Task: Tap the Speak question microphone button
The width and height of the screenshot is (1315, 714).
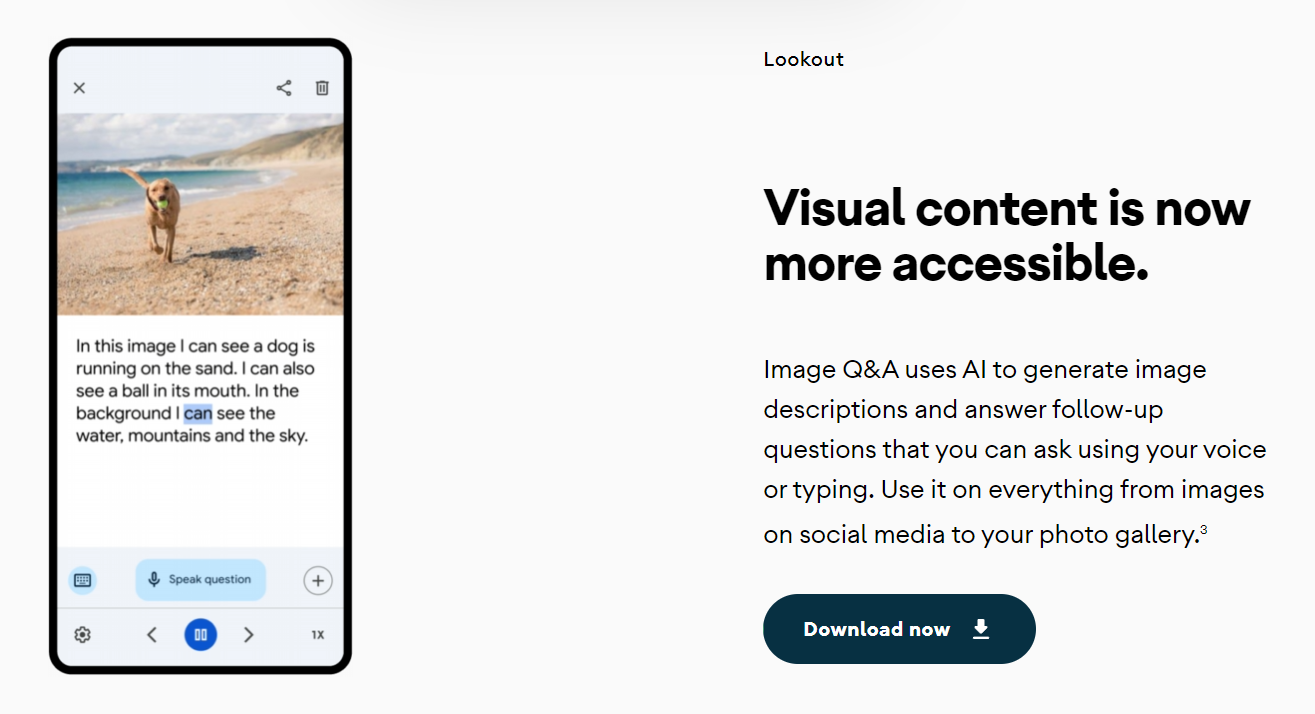Action: [x=201, y=580]
